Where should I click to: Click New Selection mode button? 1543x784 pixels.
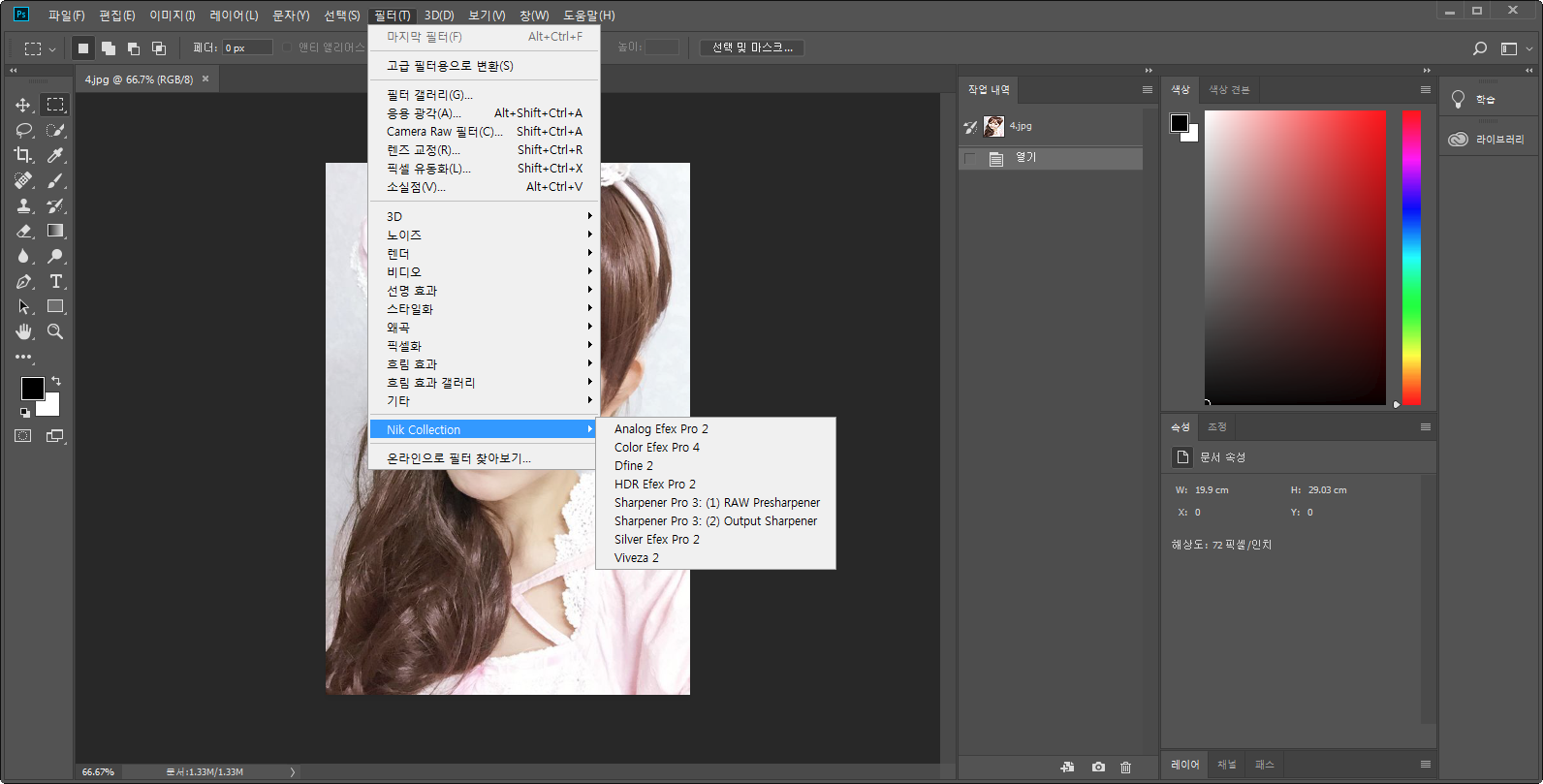point(83,47)
